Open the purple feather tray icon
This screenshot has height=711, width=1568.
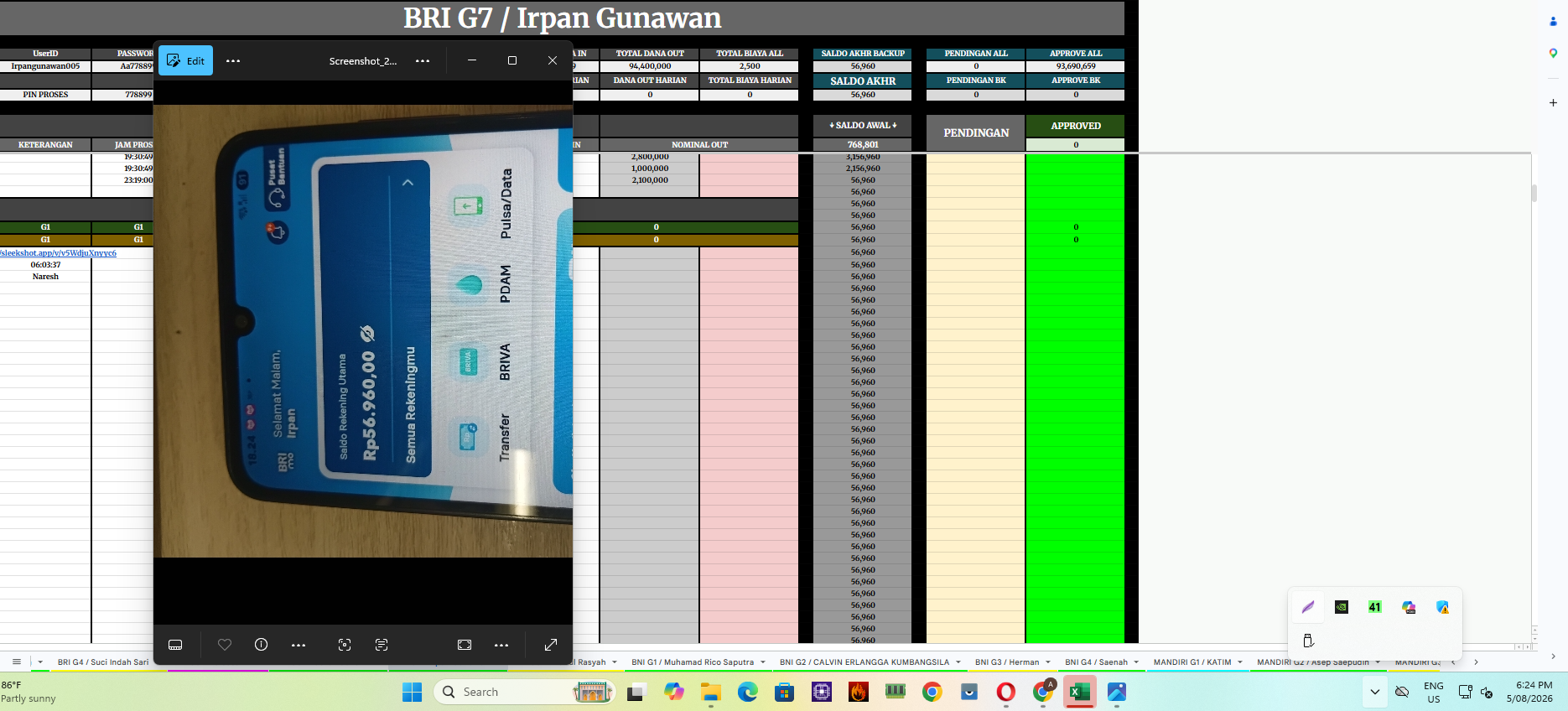[x=1308, y=607]
